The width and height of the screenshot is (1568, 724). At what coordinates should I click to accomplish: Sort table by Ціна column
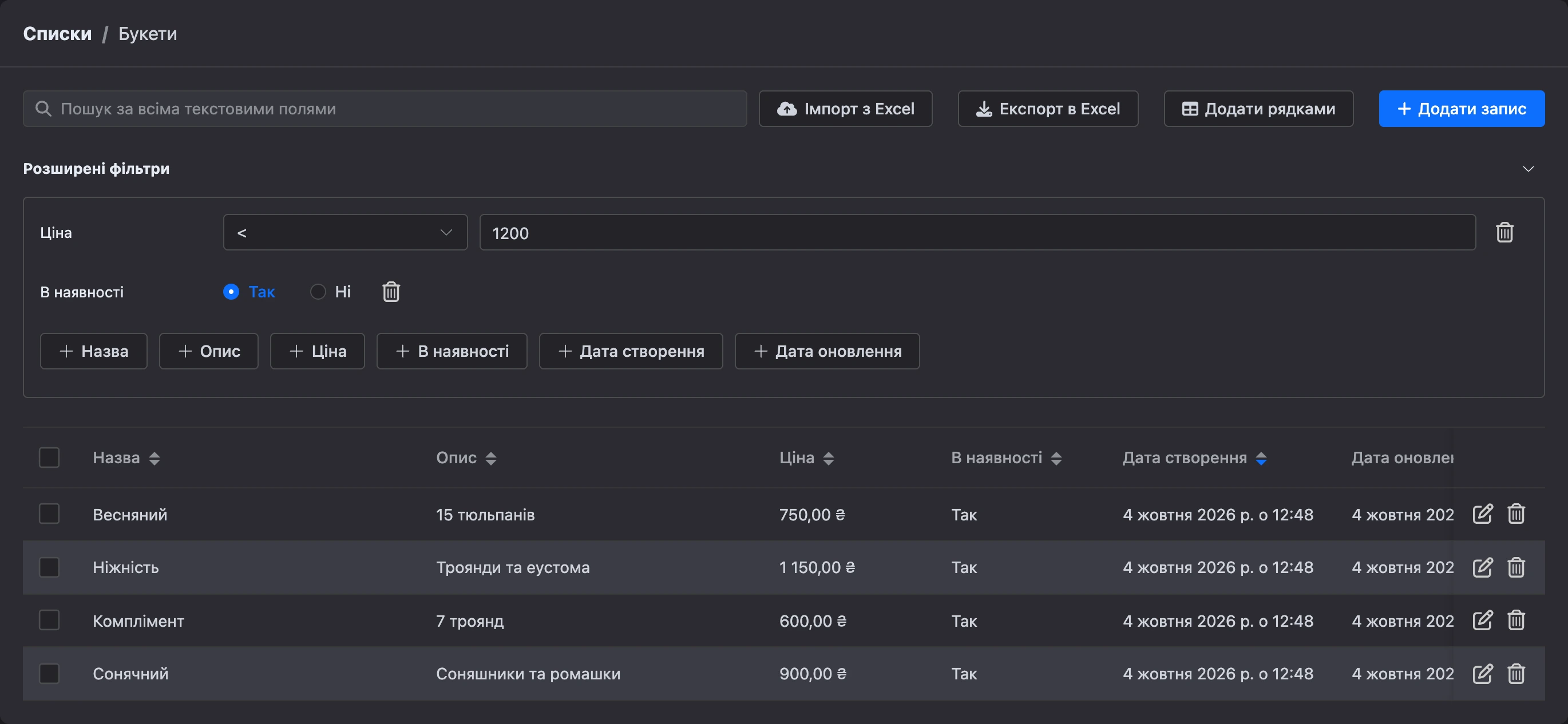pos(829,458)
